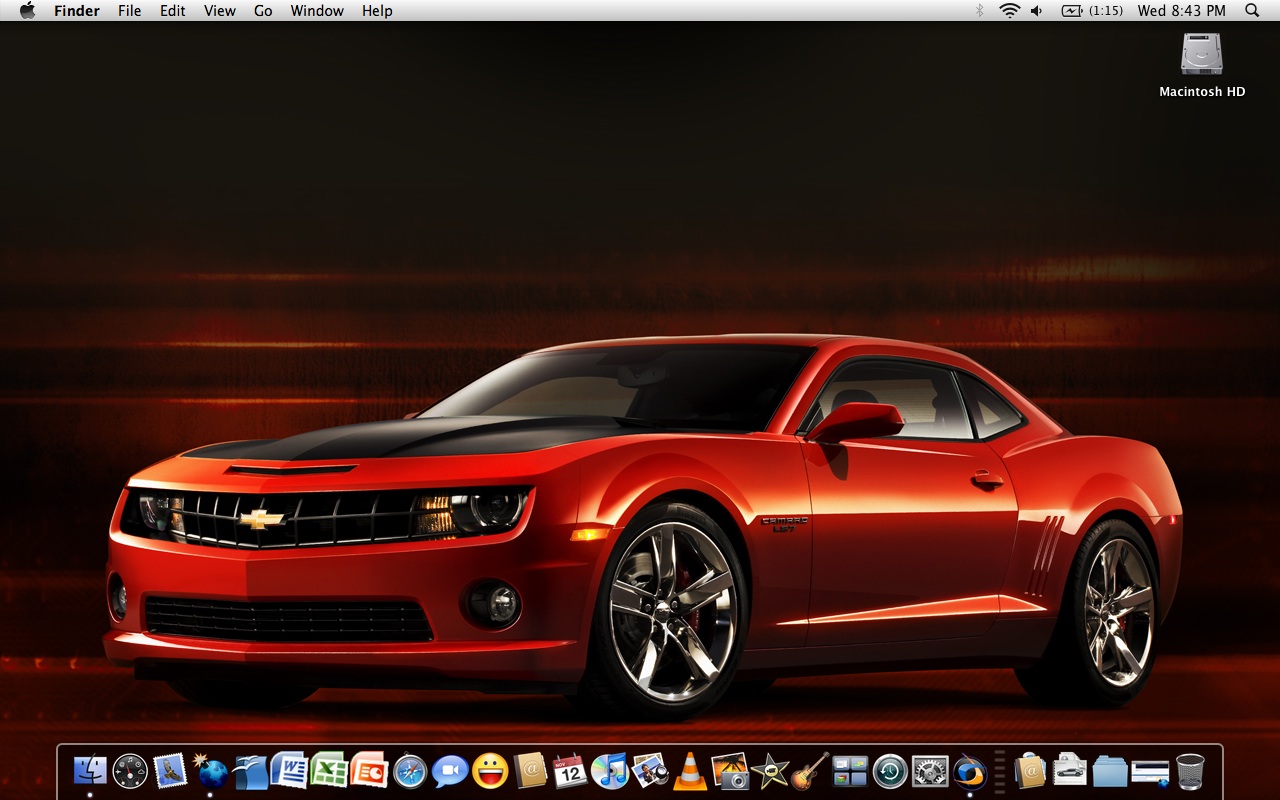
Task: Open Address Book app in Dock
Action: [530, 771]
